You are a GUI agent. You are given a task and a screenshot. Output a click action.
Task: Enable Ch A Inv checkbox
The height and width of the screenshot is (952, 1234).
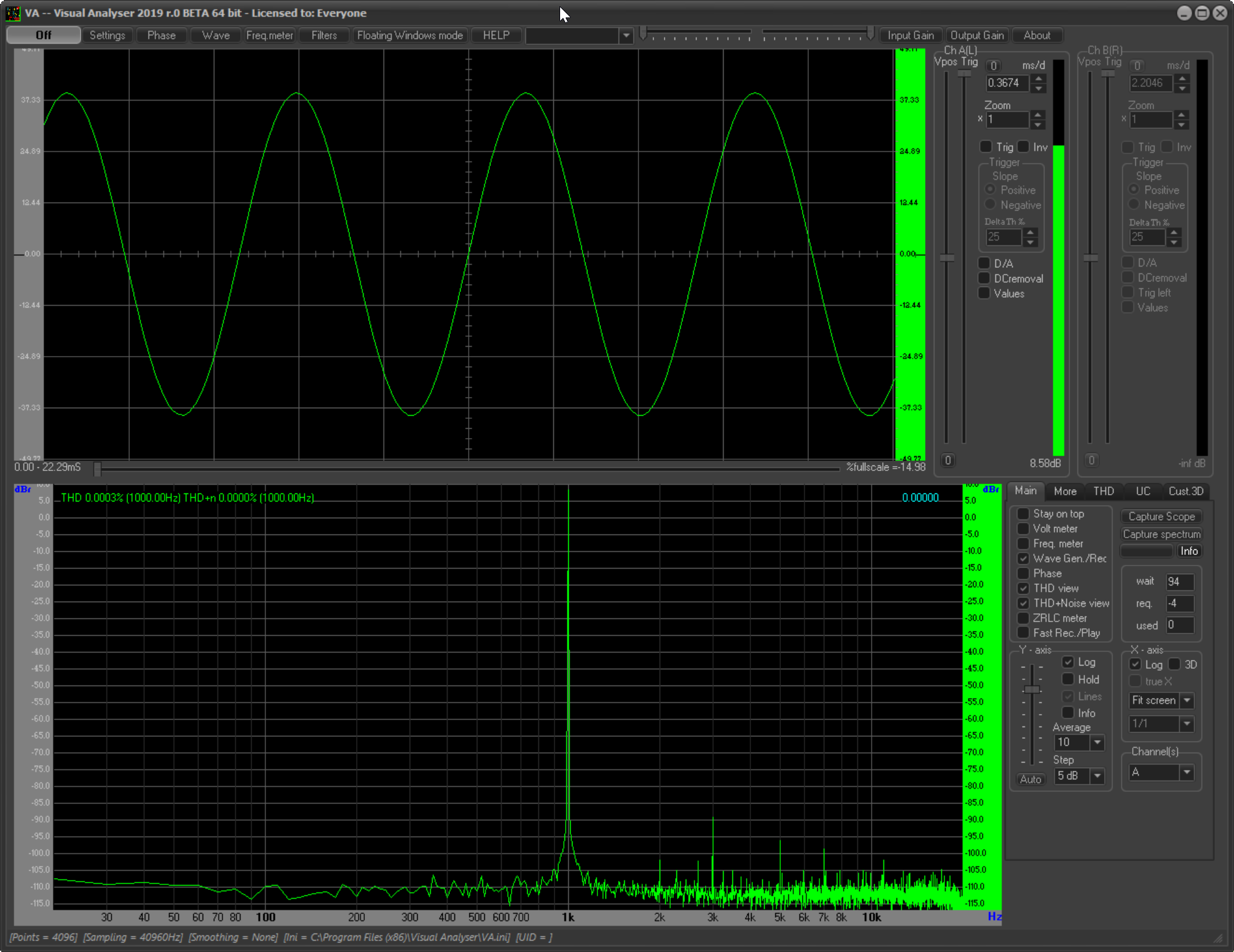(1024, 147)
